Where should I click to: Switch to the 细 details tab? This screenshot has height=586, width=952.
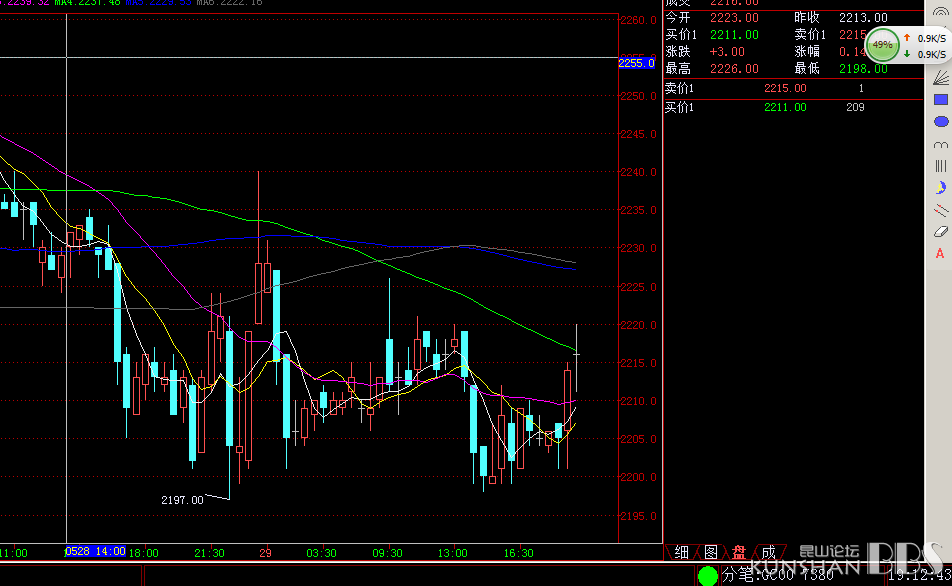[x=681, y=553]
